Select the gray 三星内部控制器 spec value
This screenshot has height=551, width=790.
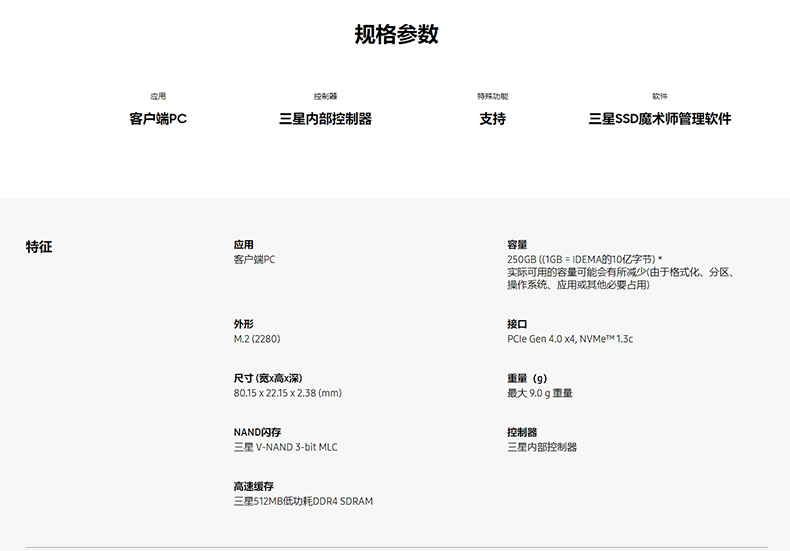[x=542, y=447]
